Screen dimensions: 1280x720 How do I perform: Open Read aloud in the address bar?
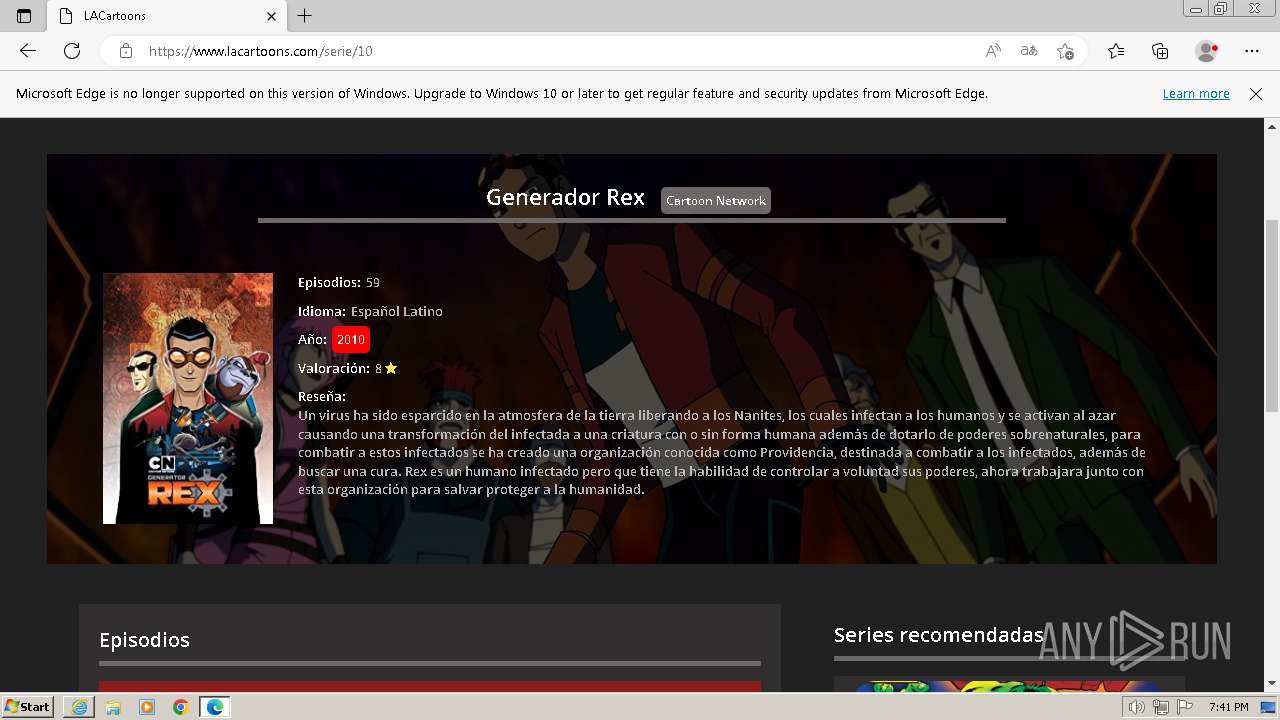[x=993, y=51]
